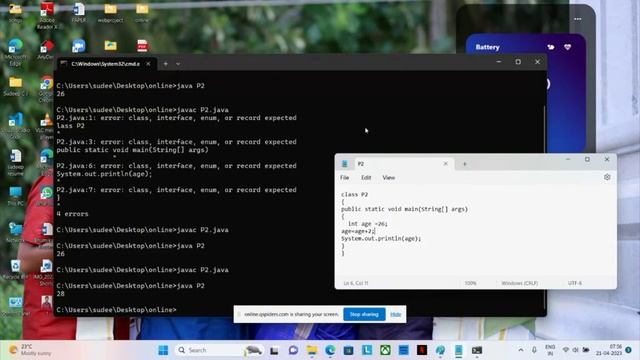The height and width of the screenshot is (360, 640).
Task: Open the Wi-Fi icon in system tray
Action: pyautogui.click(x=565, y=350)
